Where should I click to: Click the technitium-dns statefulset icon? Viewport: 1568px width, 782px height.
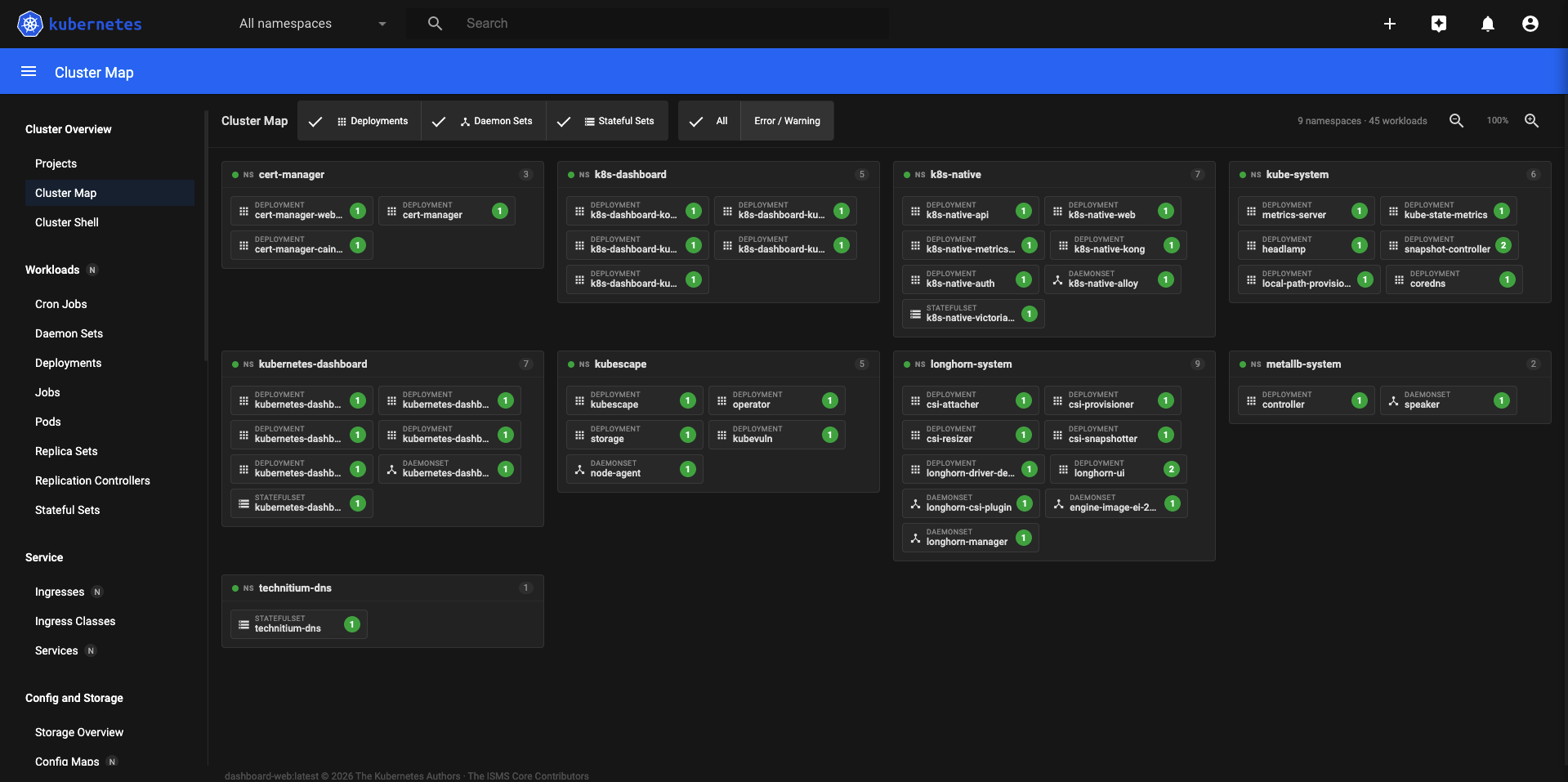coord(243,624)
